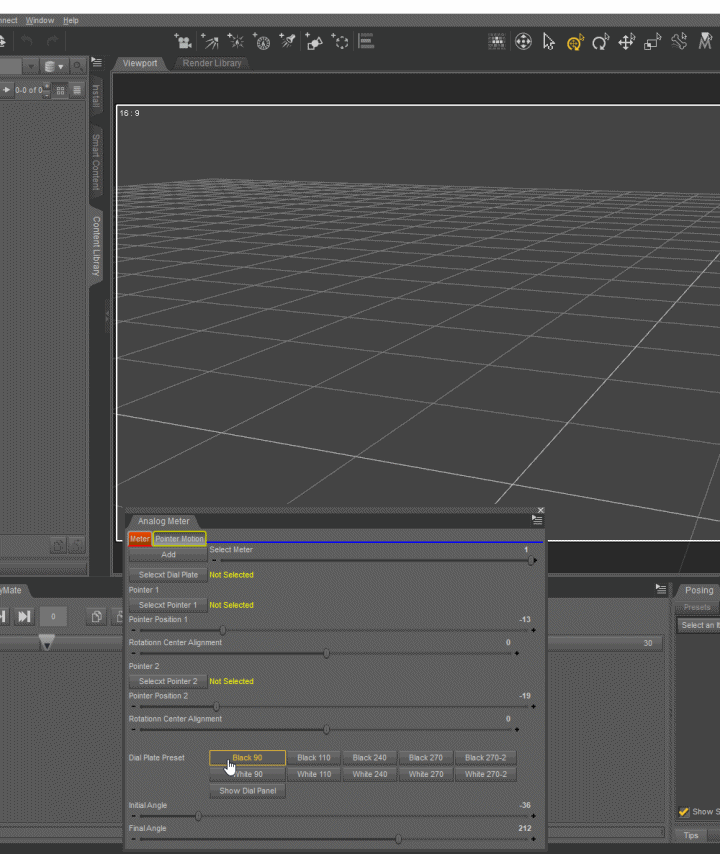The image size is (720, 854).
Task: Click the Selecxt Dial Plate button
Action: click(x=168, y=575)
